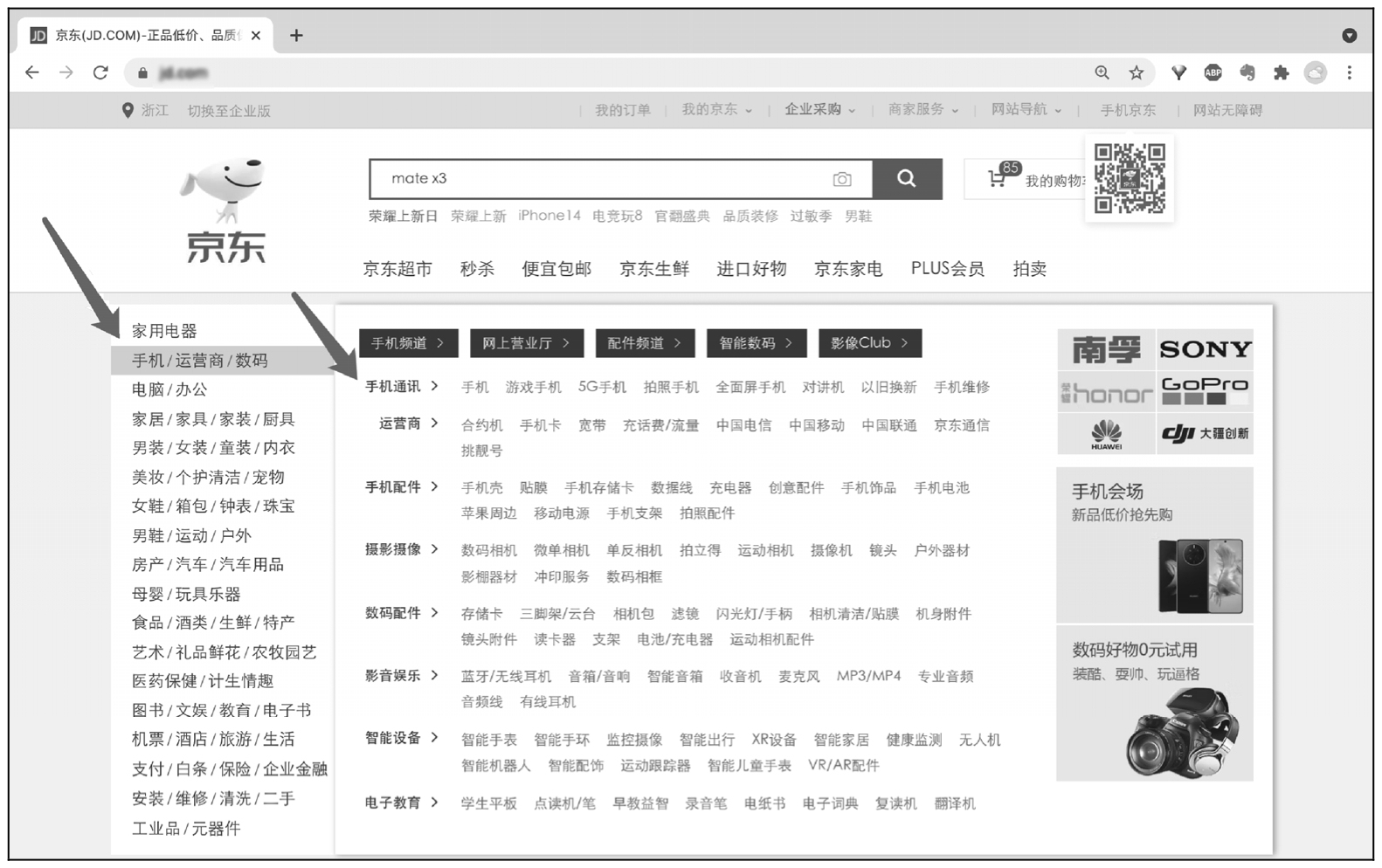This screenshot has height=868, width=1382.
Task: Click 无人机 link
Action: 979,740
